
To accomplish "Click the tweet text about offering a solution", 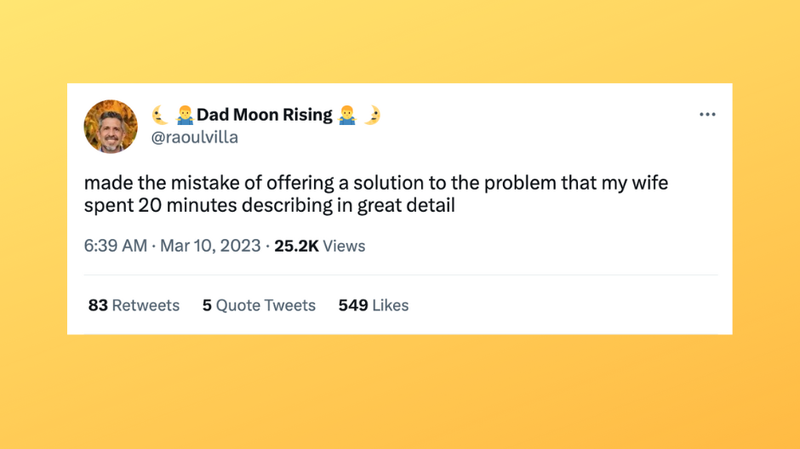I will (376, 194).
